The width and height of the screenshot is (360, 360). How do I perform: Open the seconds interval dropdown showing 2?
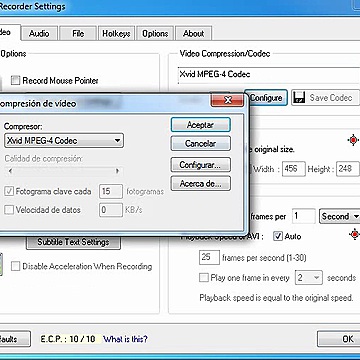point(309,277)
